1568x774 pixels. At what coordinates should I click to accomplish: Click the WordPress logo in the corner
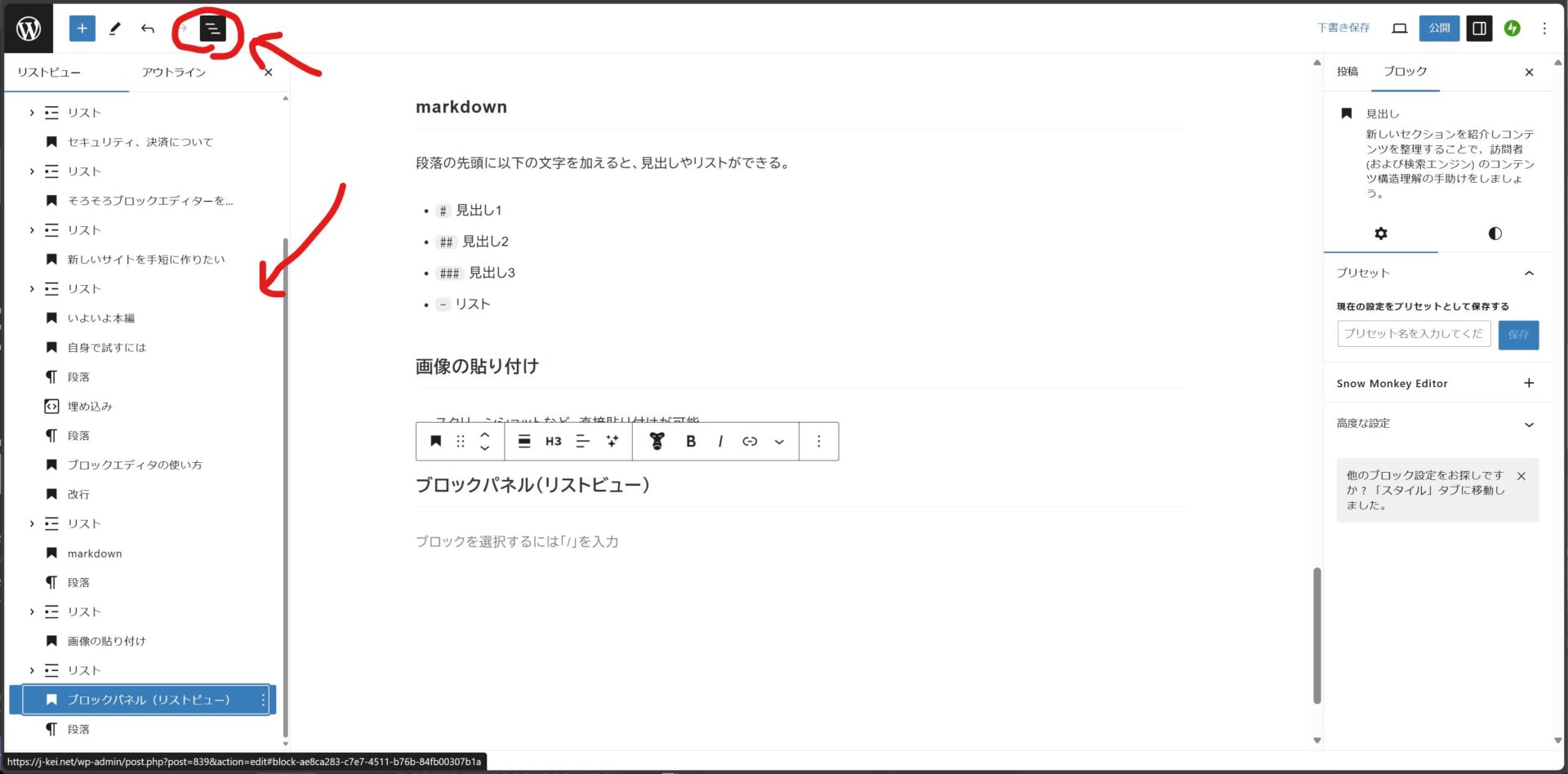[x=29, y=28]
